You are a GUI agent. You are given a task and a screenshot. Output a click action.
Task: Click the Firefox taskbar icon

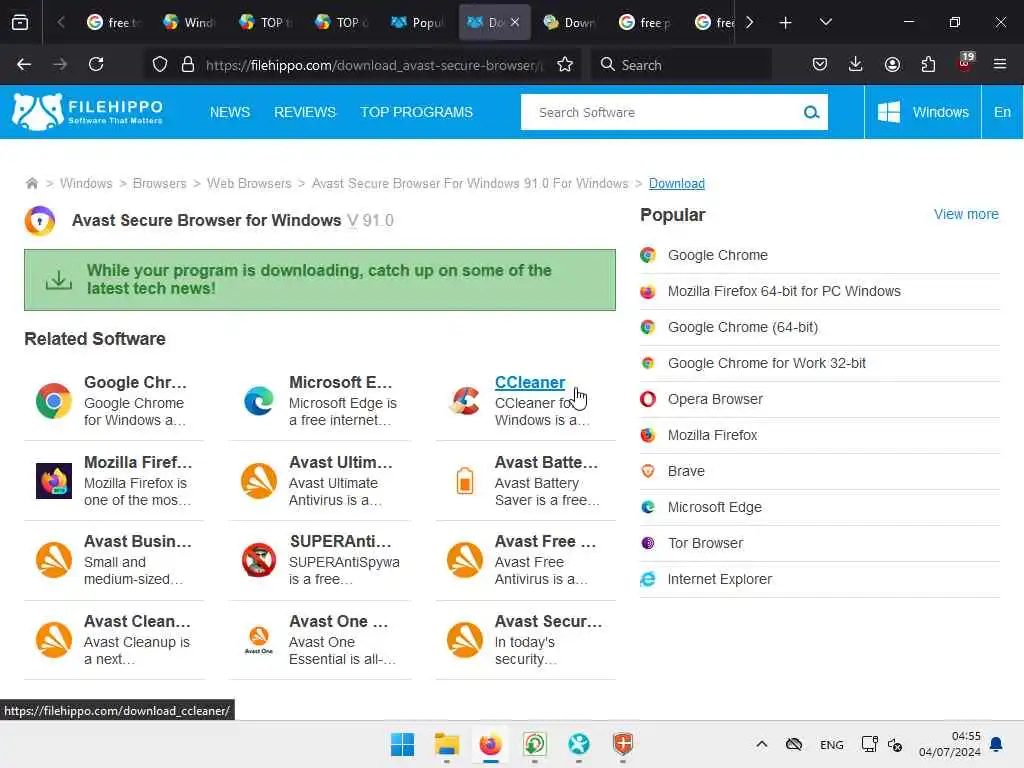[490, 744]
